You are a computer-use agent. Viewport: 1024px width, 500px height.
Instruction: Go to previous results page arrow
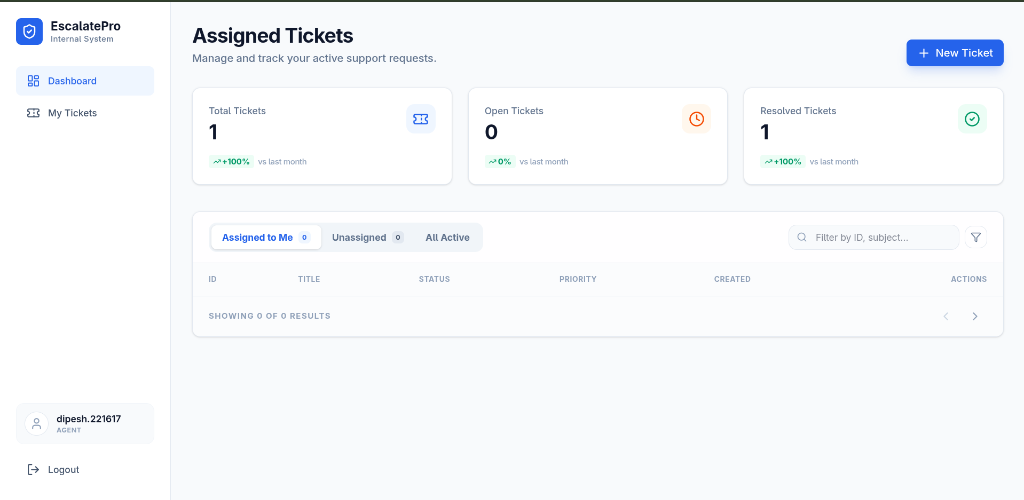click(x=946, y=316)
